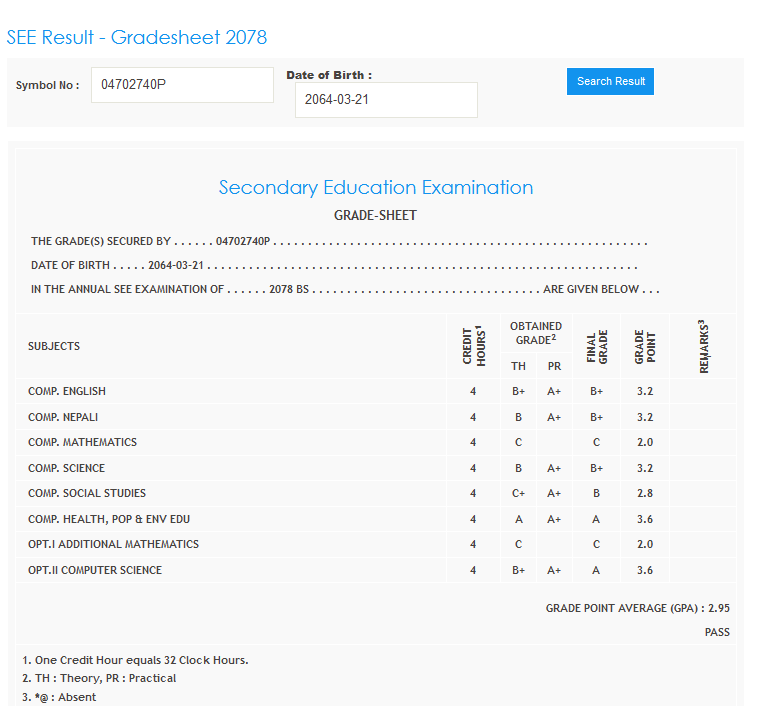773x706 pixels.
Task: Click the CREDIT HOURS column header
Action: pos(473,346)
